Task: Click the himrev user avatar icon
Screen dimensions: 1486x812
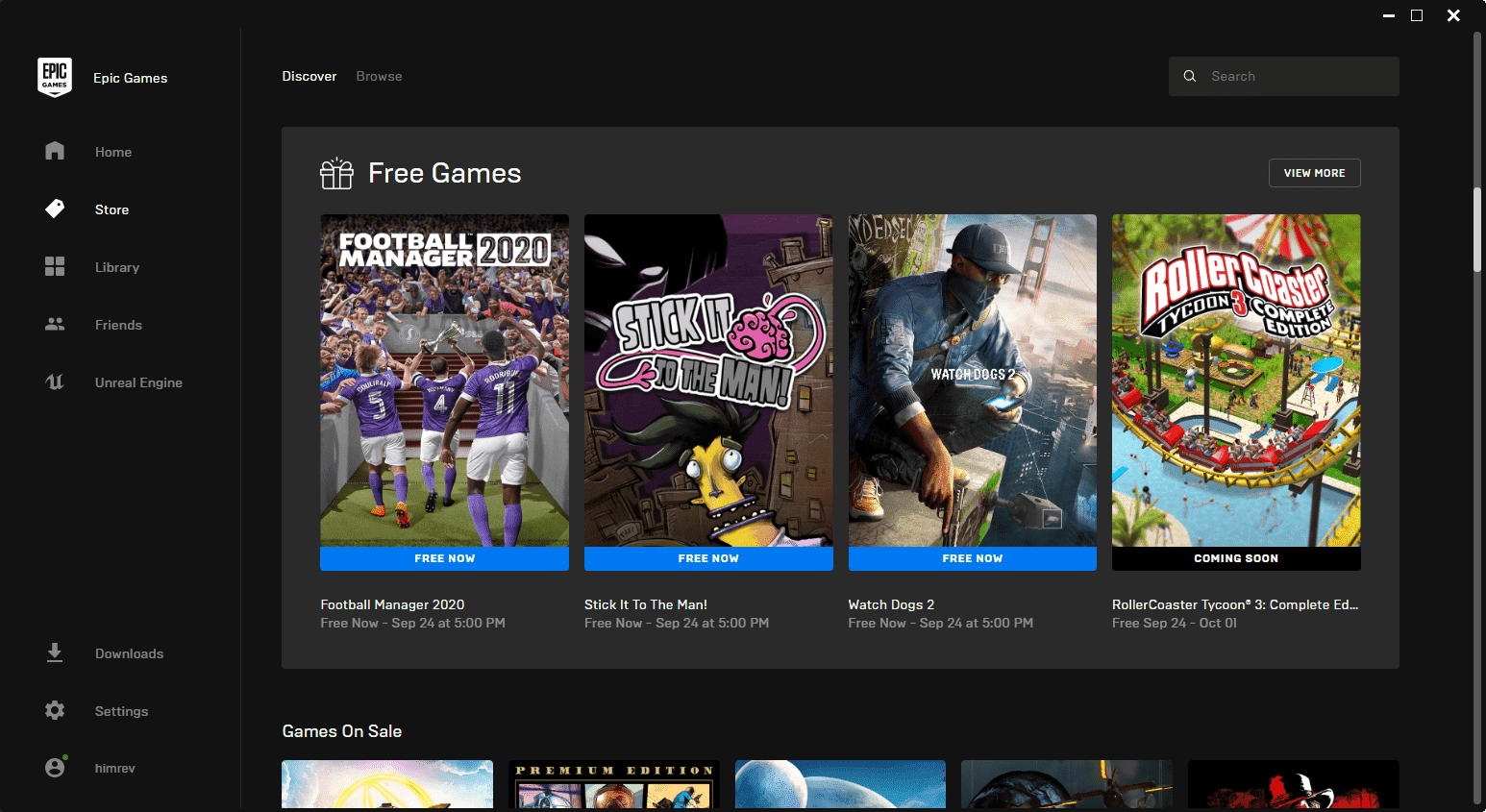Action: (x=55, y=767)
